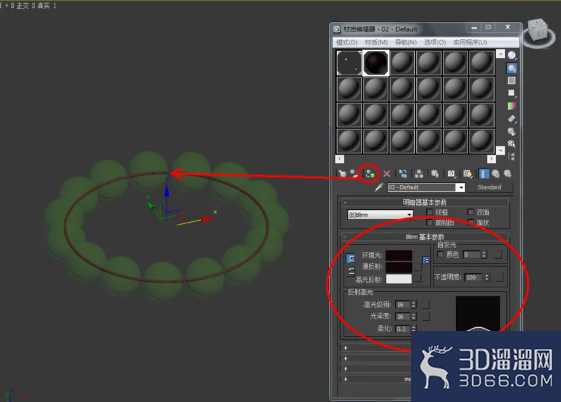Toggle the diffuse-specular color lock button
561x402 pixels.
pos(351,271)
